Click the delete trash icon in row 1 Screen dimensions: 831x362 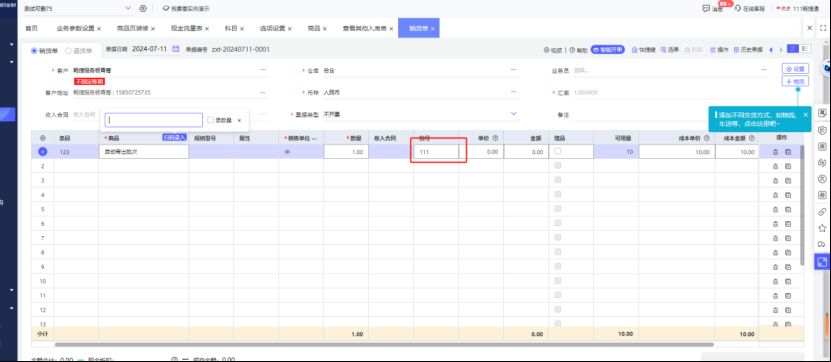pos(775,152)
